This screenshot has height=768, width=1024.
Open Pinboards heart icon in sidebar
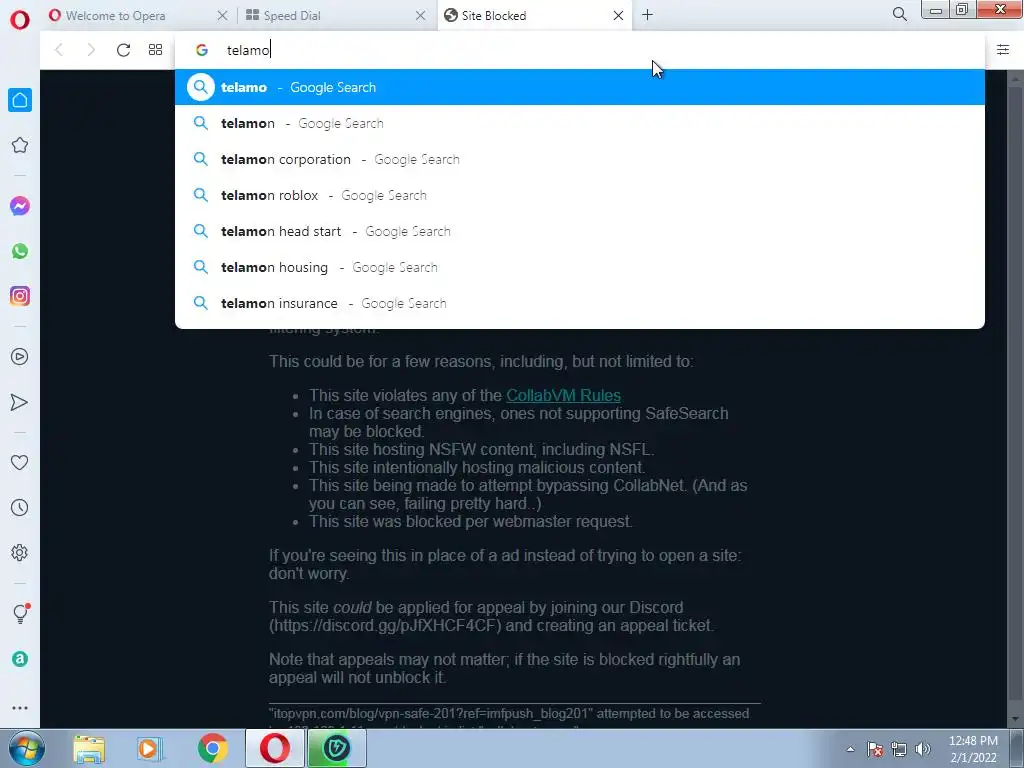20,462
